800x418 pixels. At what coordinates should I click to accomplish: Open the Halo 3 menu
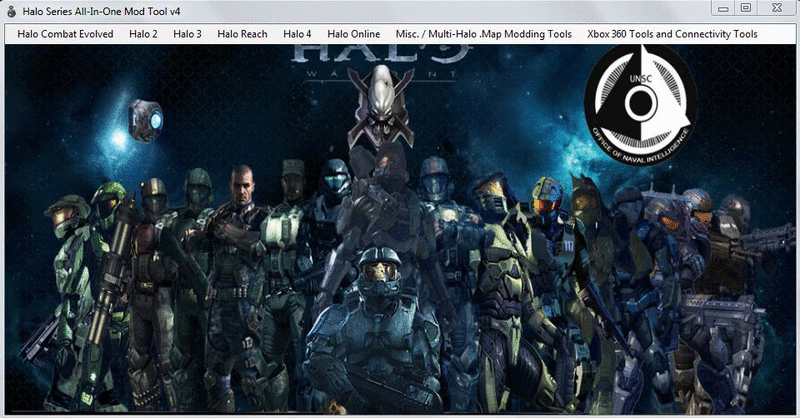pyautogui.click(x=187, y=34)
